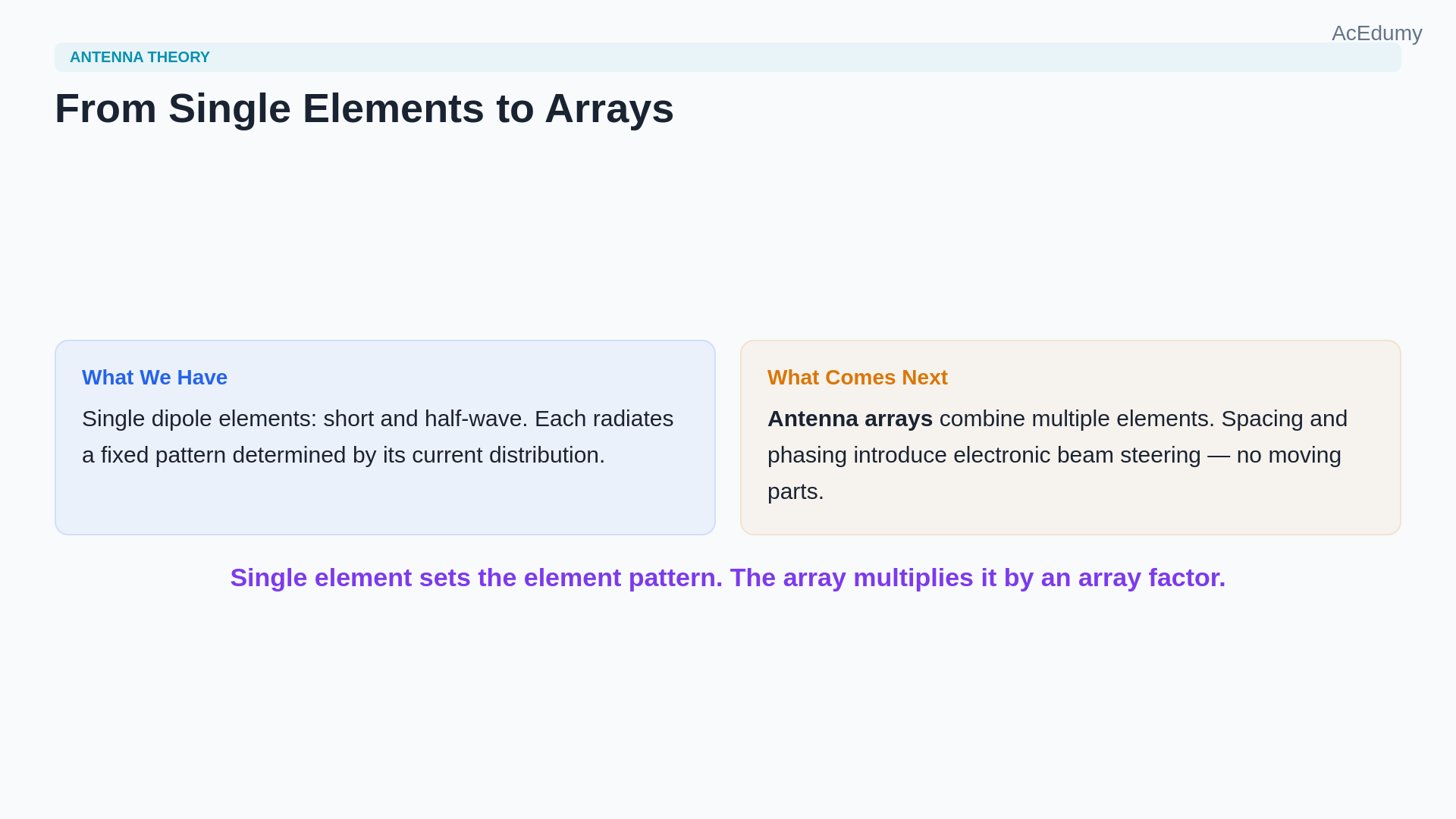Select the What We Have heading

155,378
